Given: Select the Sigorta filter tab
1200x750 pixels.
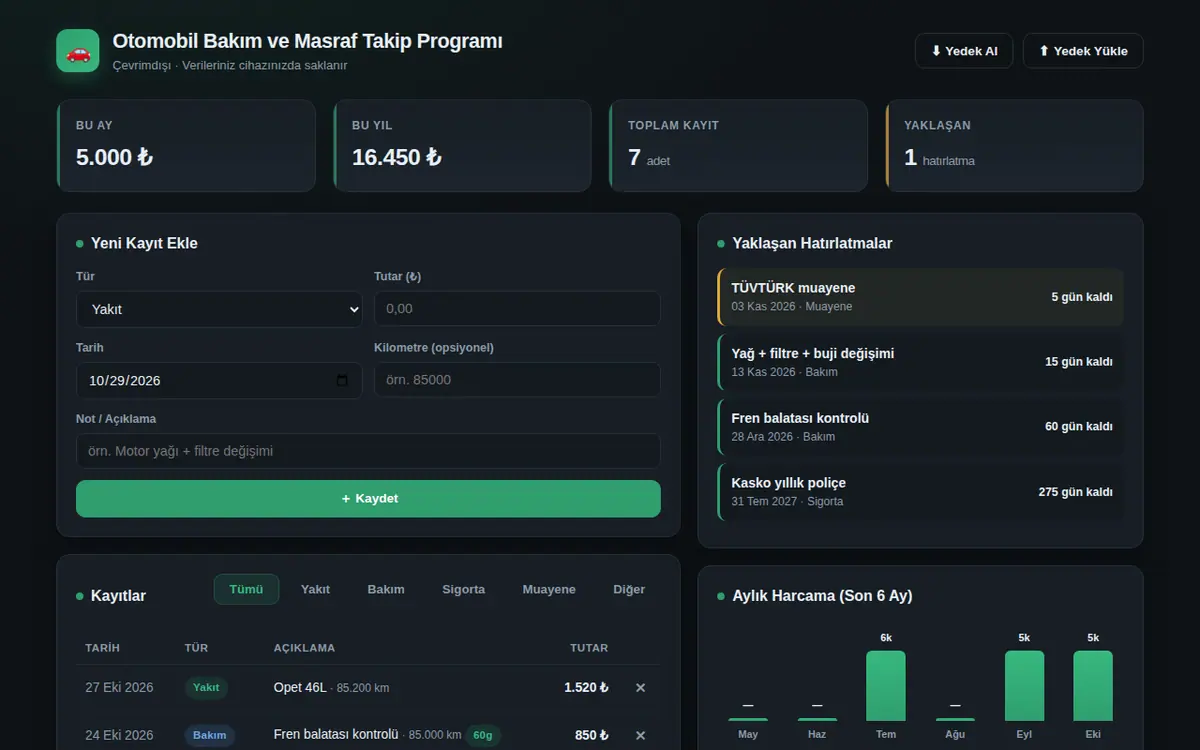Looking at the screenshot, I should pos(464,589).
